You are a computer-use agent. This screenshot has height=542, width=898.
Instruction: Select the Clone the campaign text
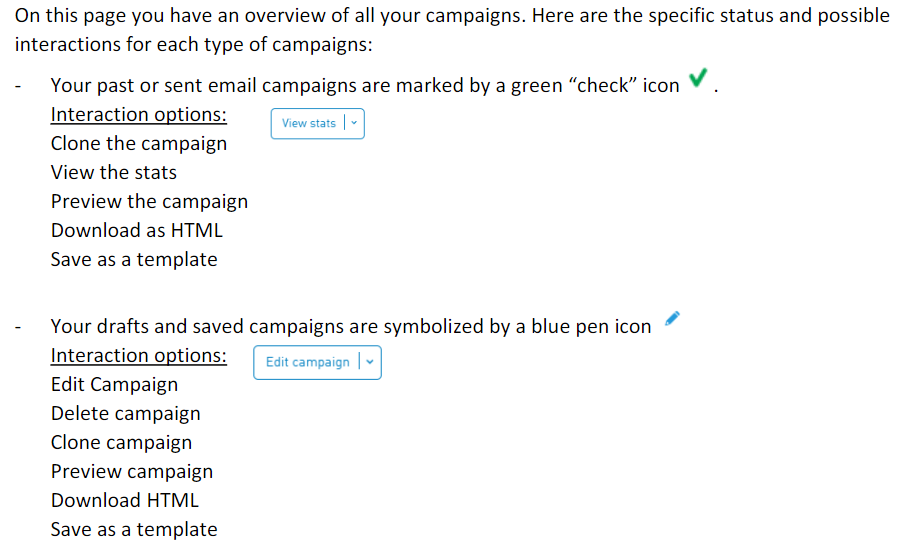point(139,143)
